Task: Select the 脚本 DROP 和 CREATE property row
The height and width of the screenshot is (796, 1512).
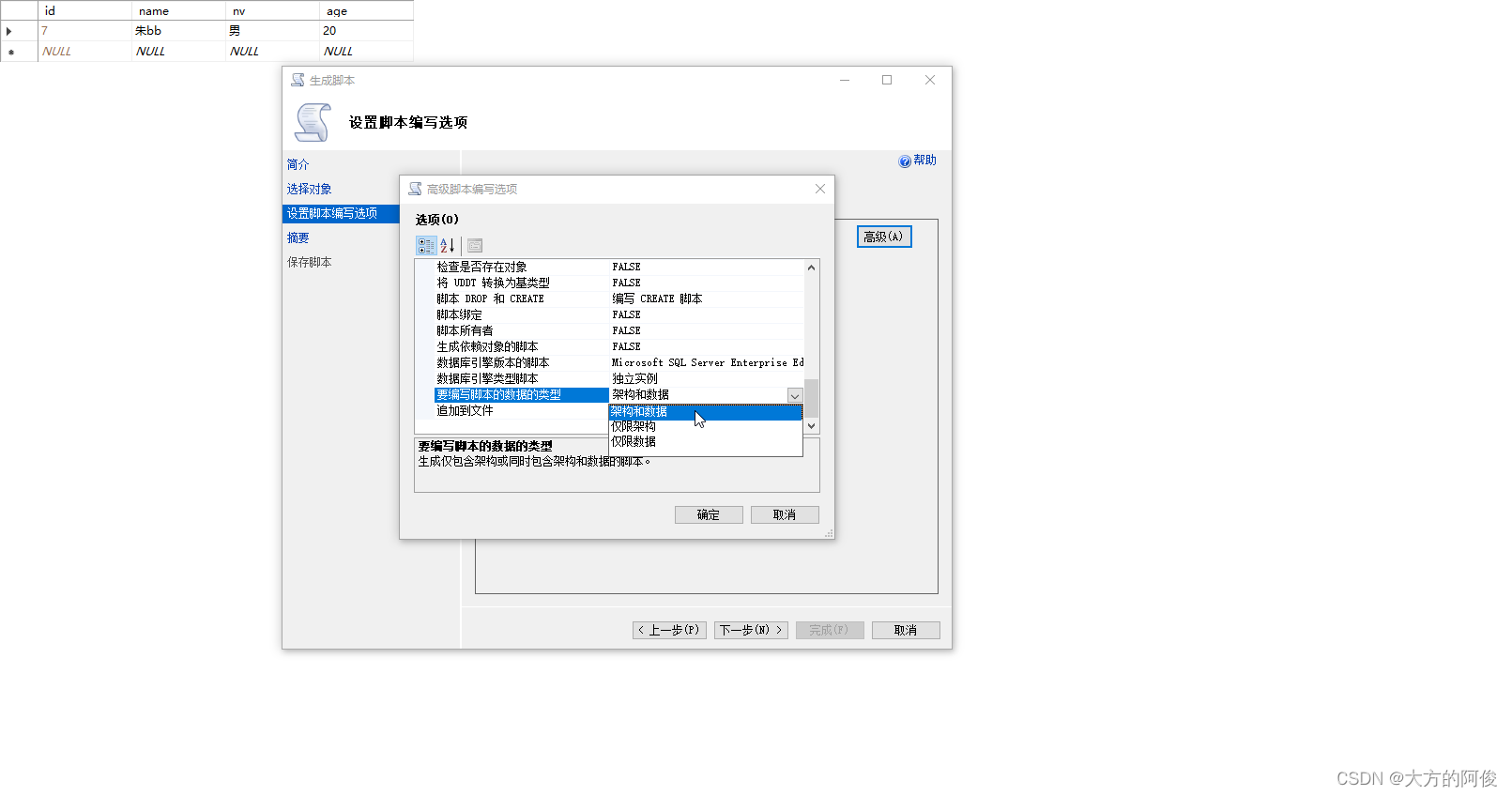Action: point(490,298)
